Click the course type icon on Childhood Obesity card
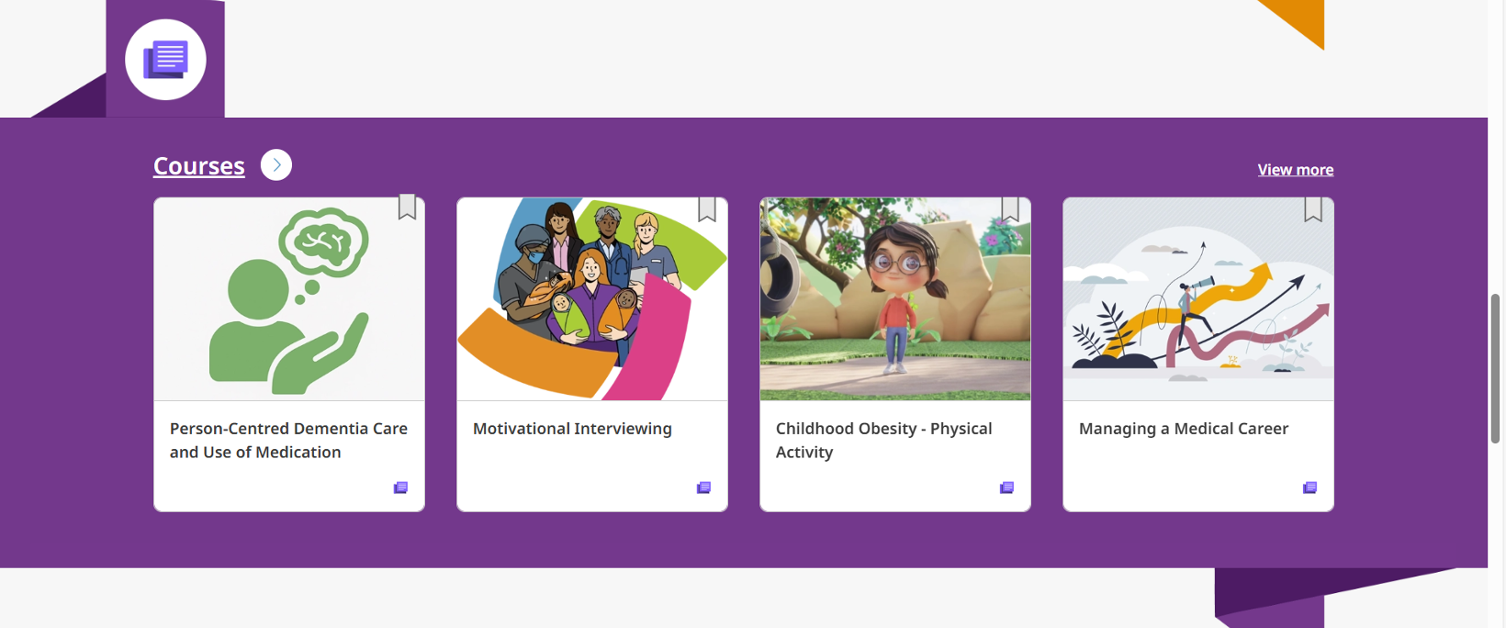This screenshot has height=628, width=1506. pyautogui.click(x=1007, y=488)
